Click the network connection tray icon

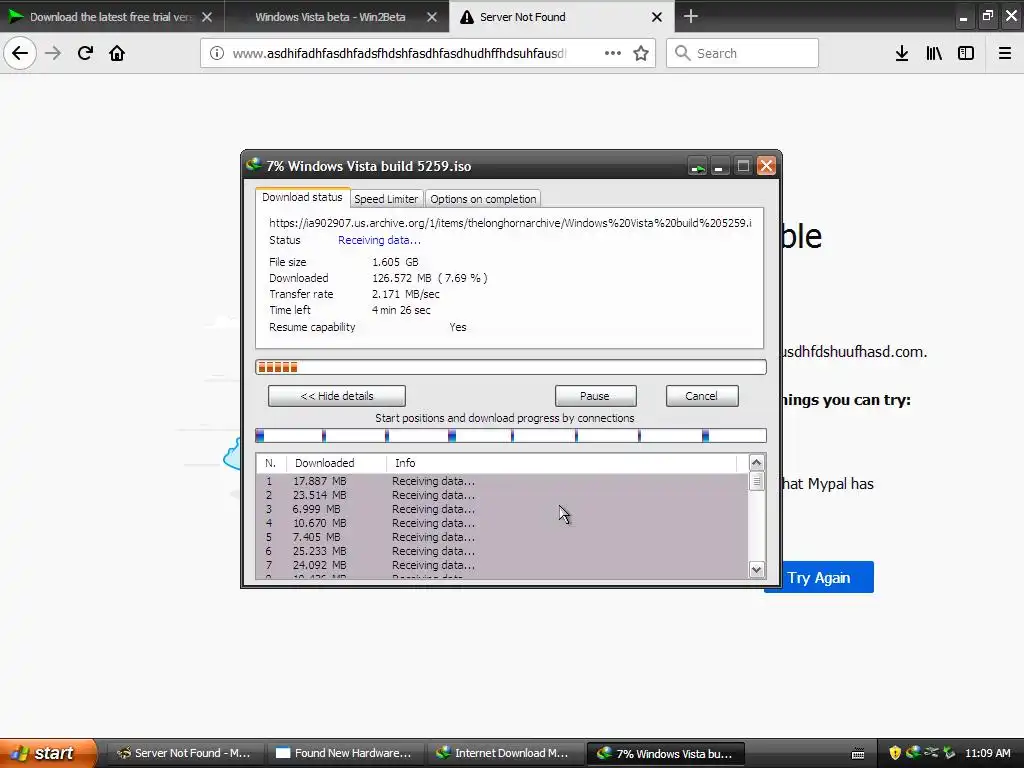click(931, 752)
